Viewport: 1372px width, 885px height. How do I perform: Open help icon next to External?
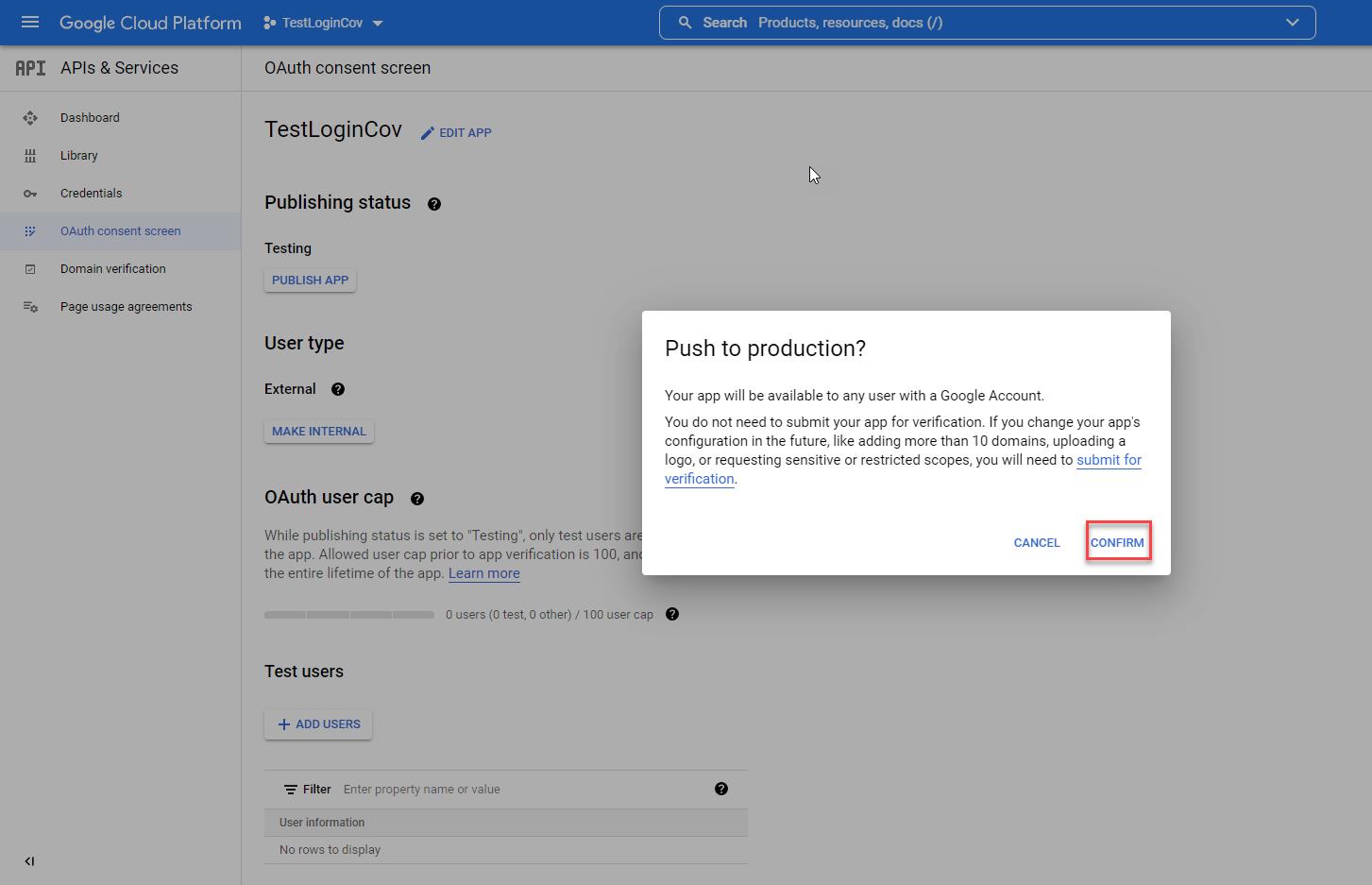[338, 389]
